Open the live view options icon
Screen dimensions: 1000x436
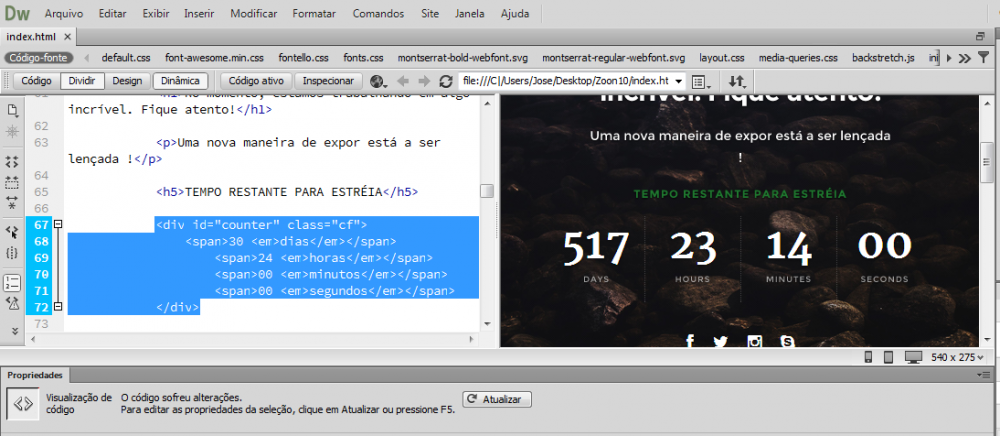[x=701, y=82]
